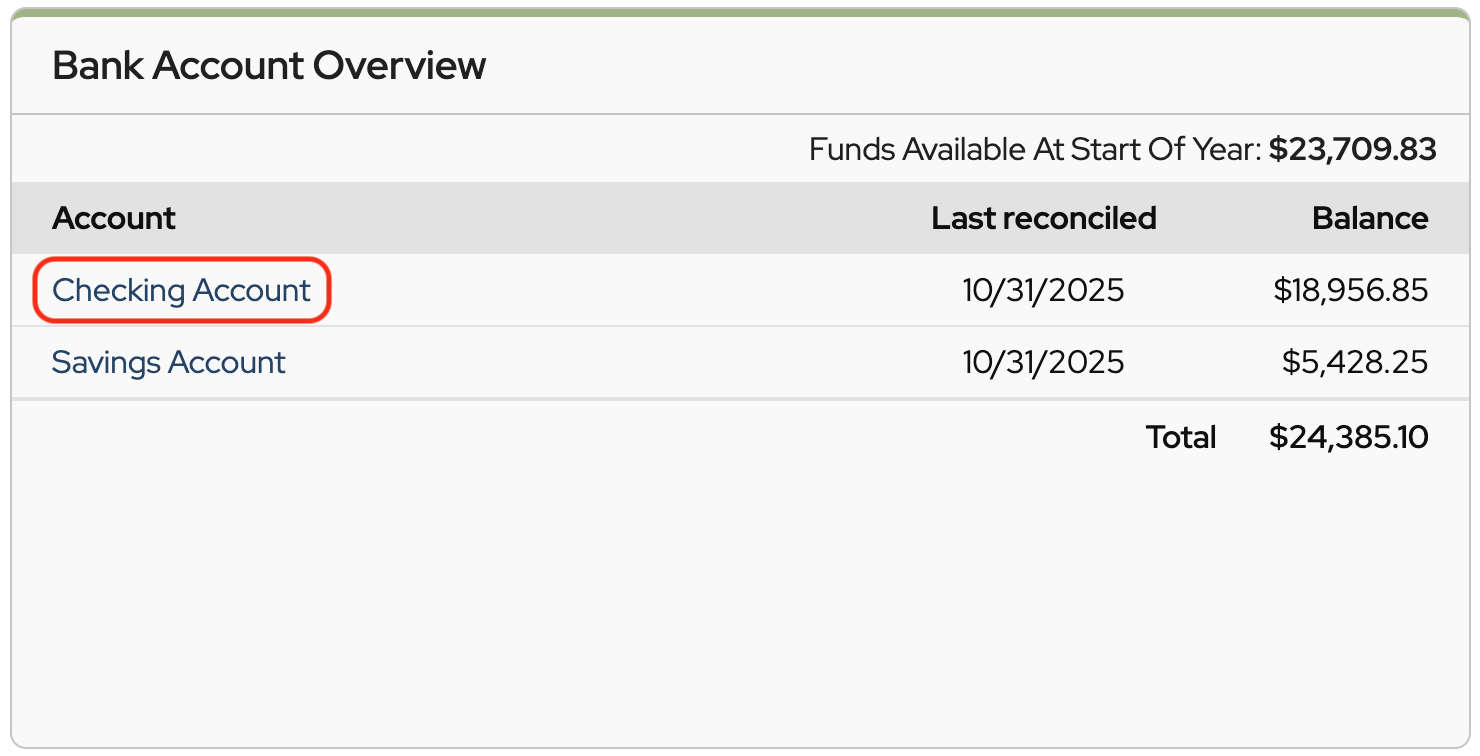Click the word Savings in the account link
The image size is (1480, 756).
(x=106, y=362)
